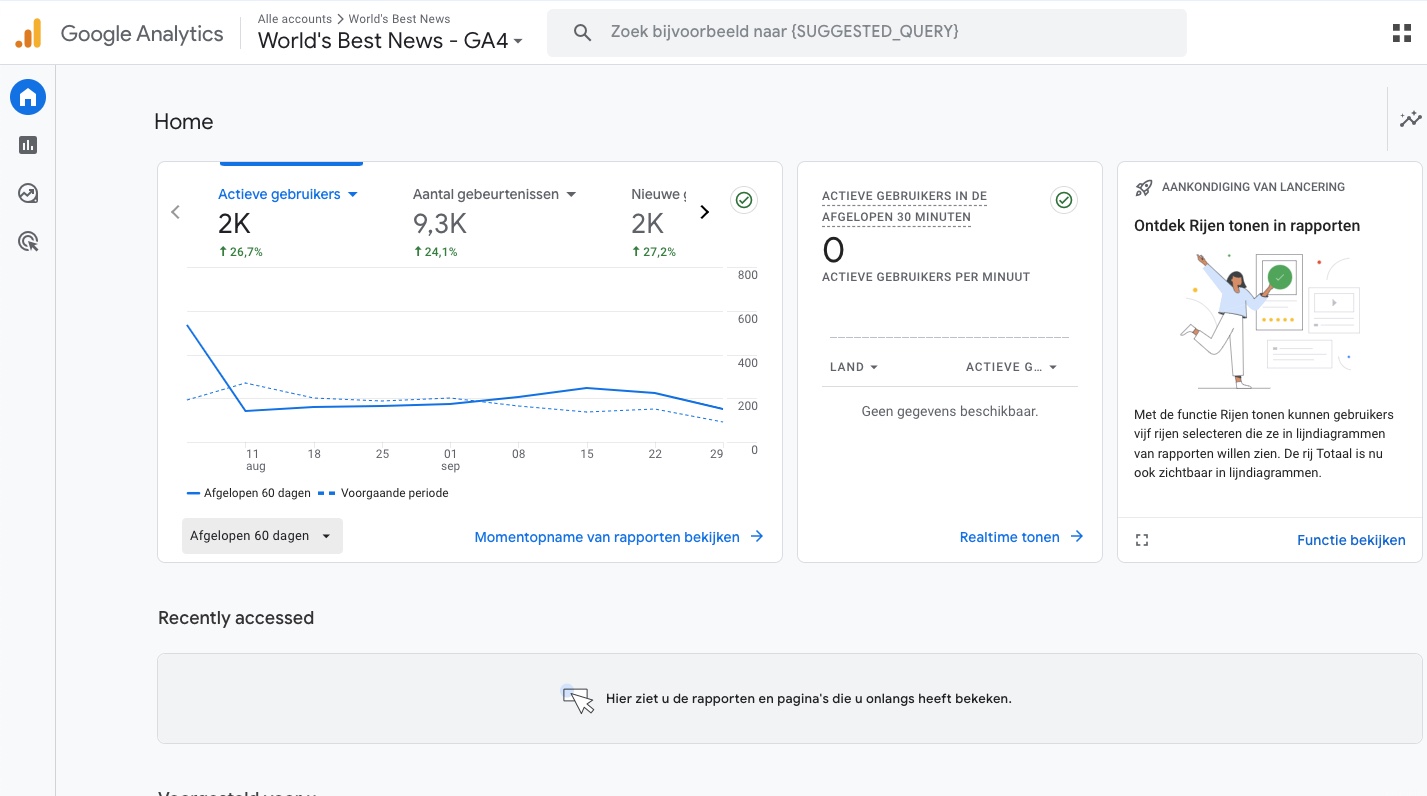Click the announcement illustration image
The image size is (1427, 796).
click(x=1269, y=320)
